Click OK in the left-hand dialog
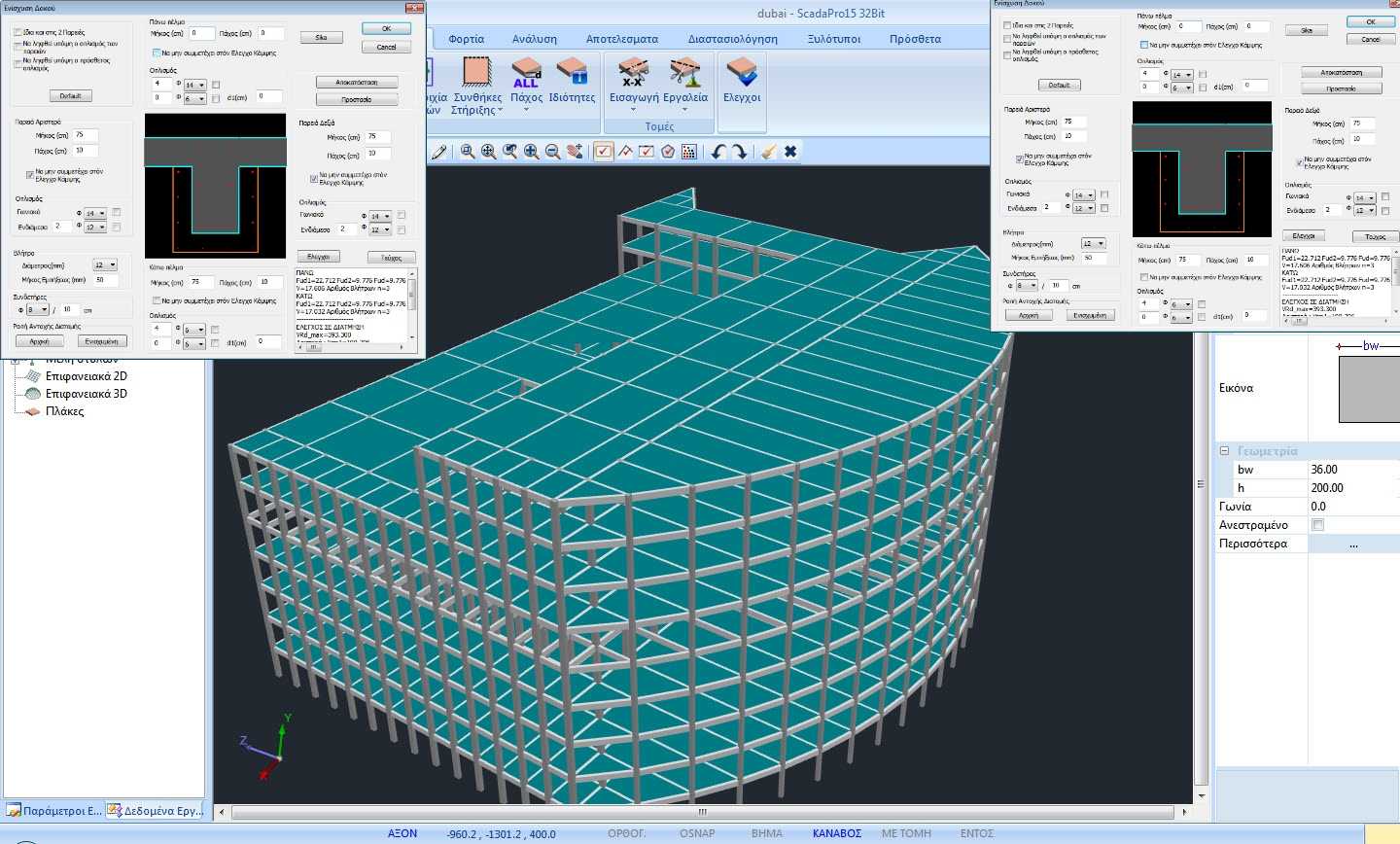This screenshot has width=1400, height=844. point(386,29)
